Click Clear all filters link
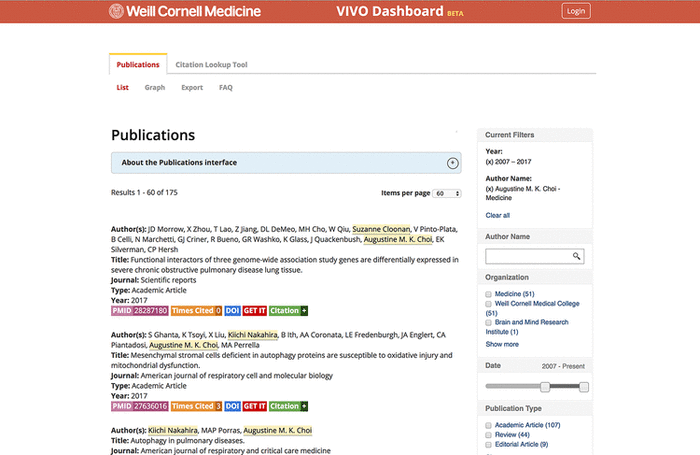 pos(497,215)
